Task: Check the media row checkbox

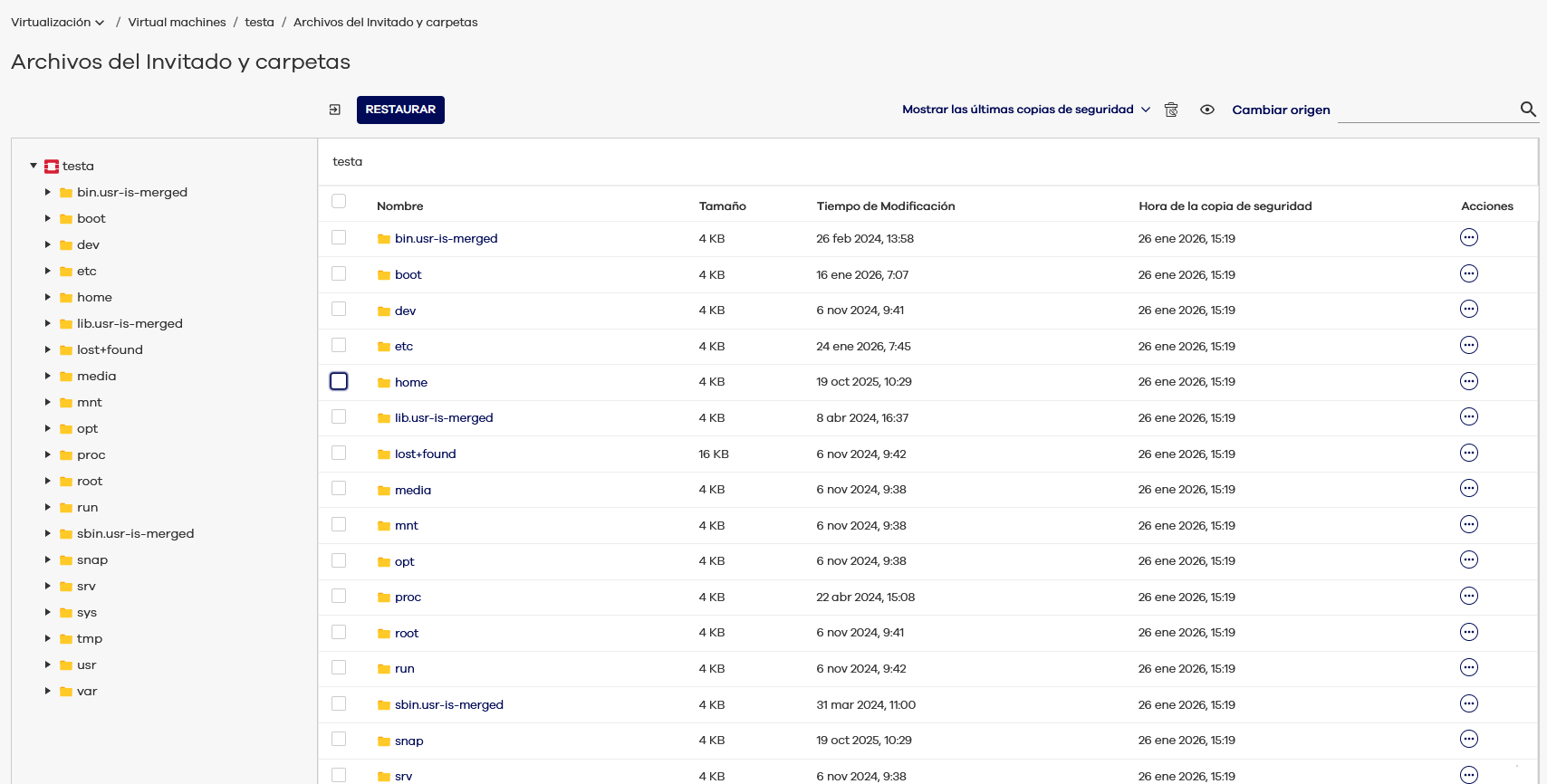Action: (339, 488)
